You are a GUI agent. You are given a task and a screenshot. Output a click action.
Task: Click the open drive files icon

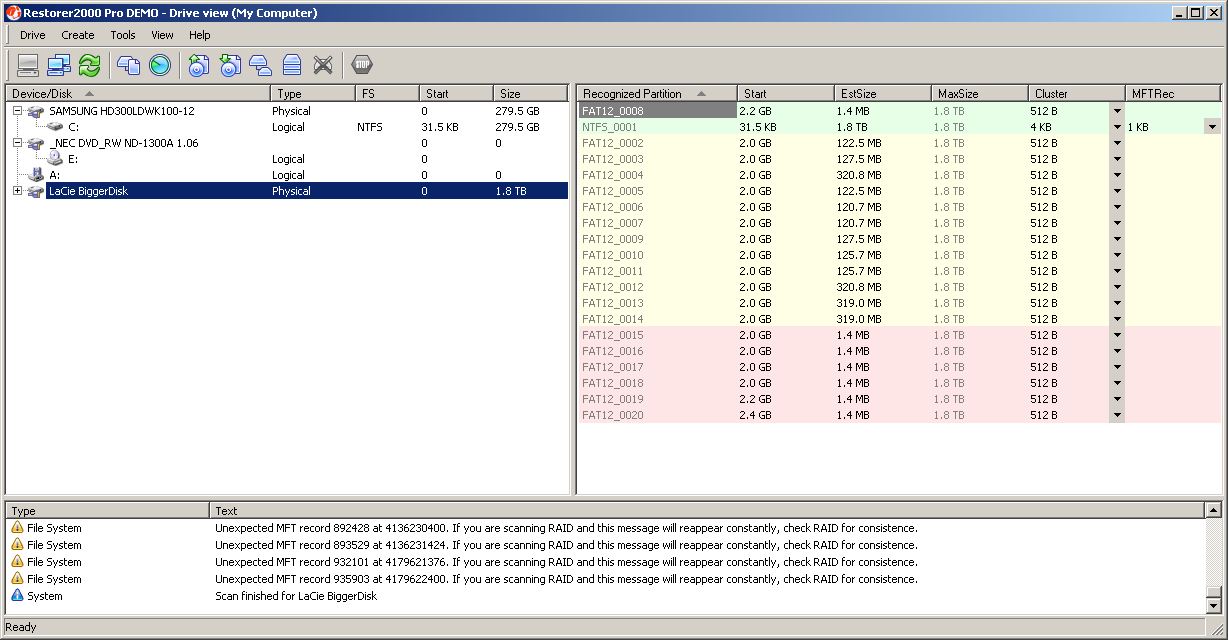click(129, 65)
